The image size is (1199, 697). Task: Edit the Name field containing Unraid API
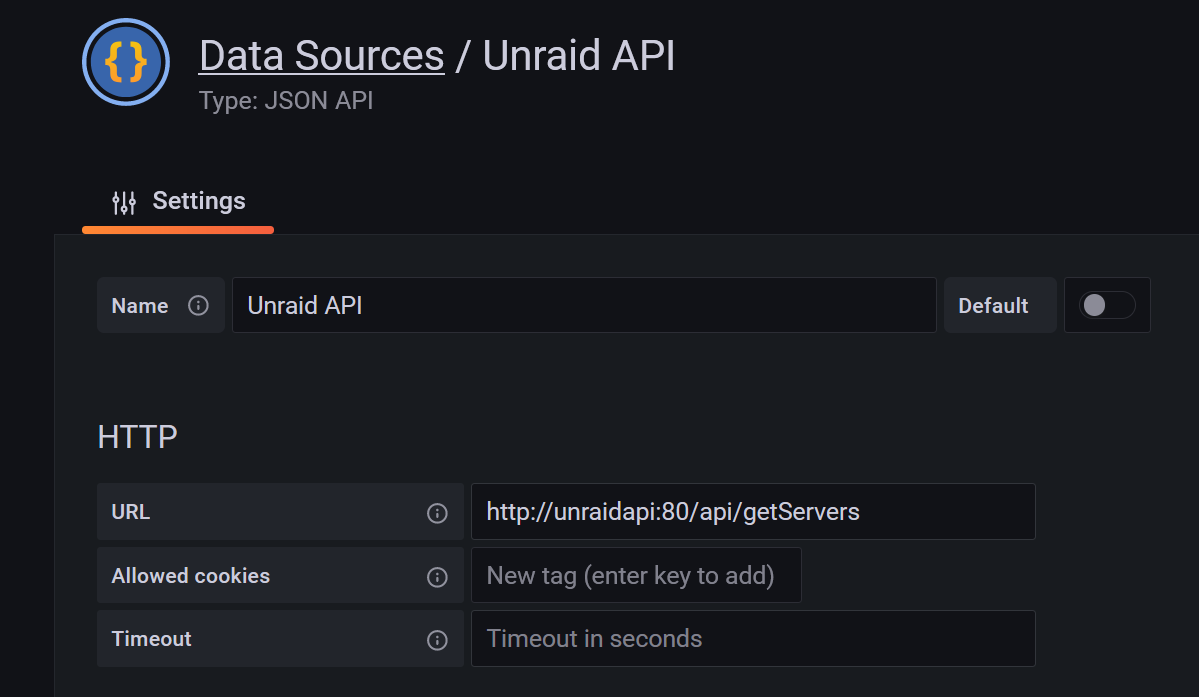pos(584,305)
